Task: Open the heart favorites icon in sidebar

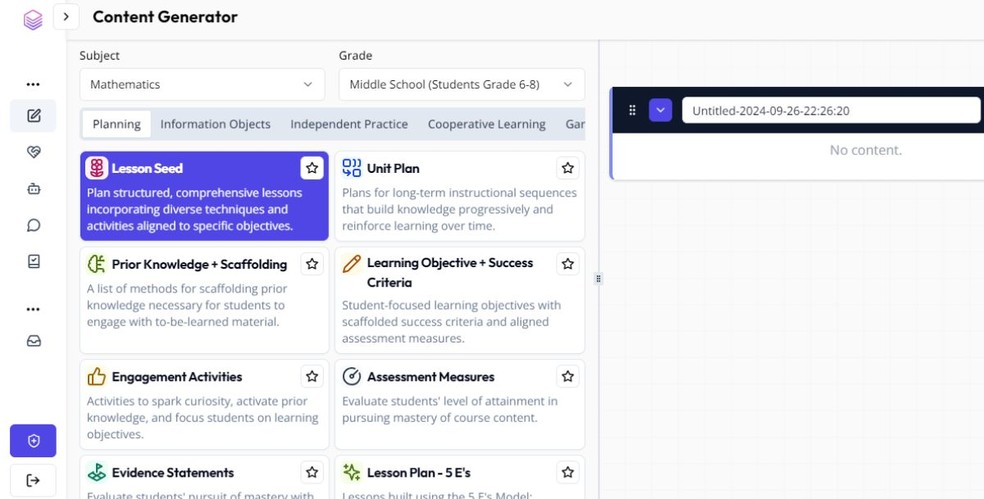Action: pyautogui.click(x=33, y=152)
